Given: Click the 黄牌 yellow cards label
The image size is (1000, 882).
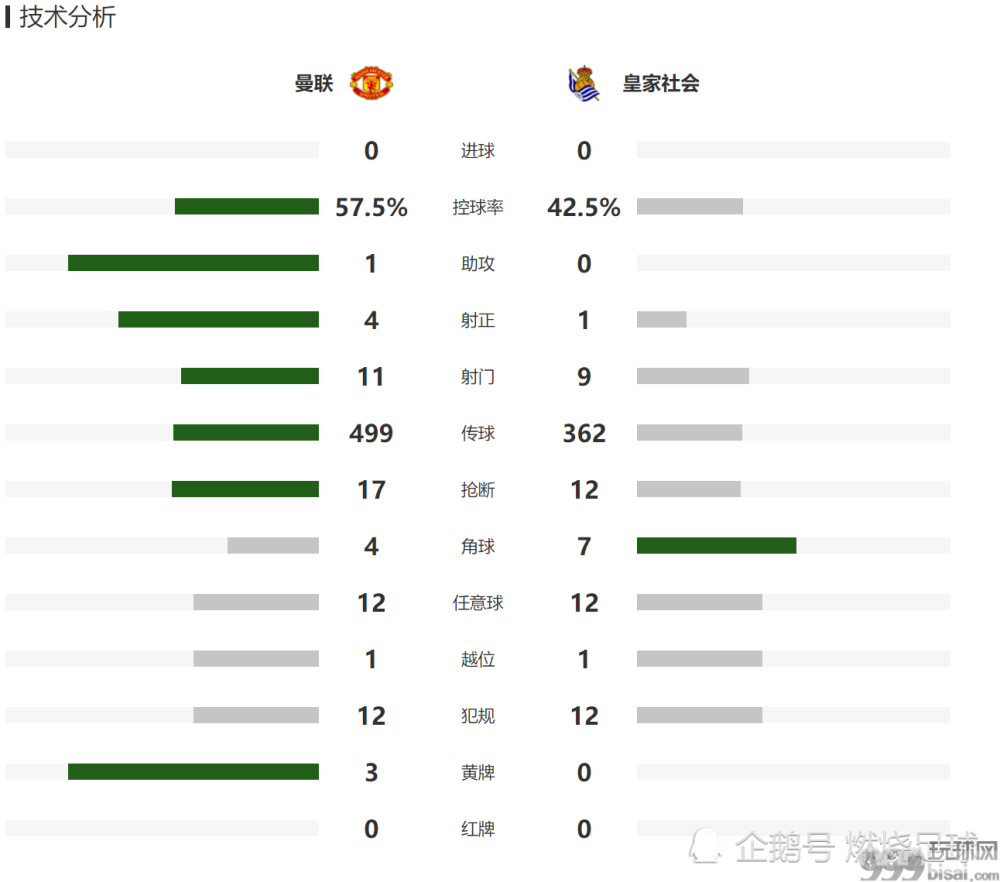Looking at the screenshot, I should point(478,773).
